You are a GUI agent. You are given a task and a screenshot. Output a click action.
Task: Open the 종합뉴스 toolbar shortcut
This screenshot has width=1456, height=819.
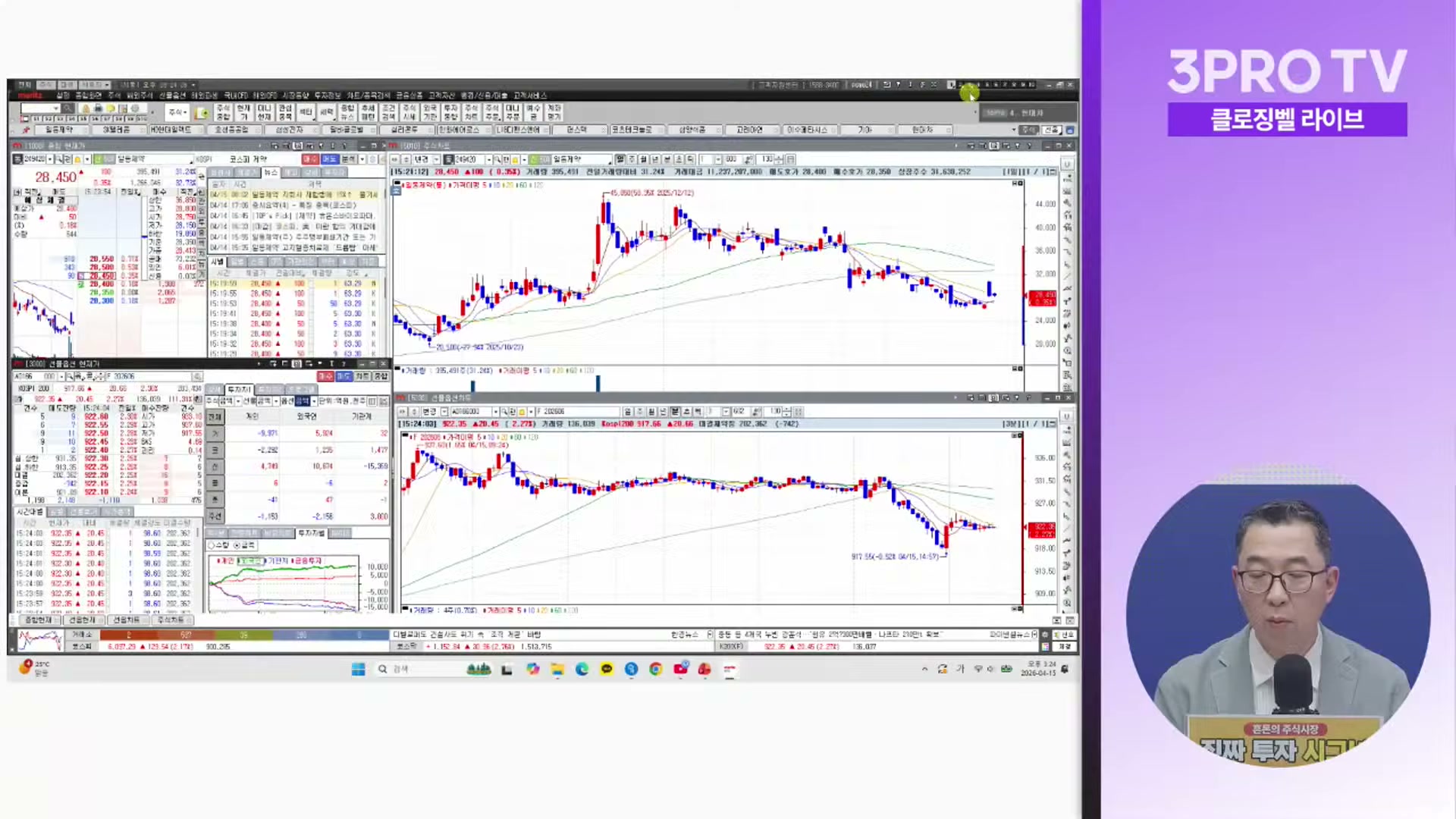point(347,112)
